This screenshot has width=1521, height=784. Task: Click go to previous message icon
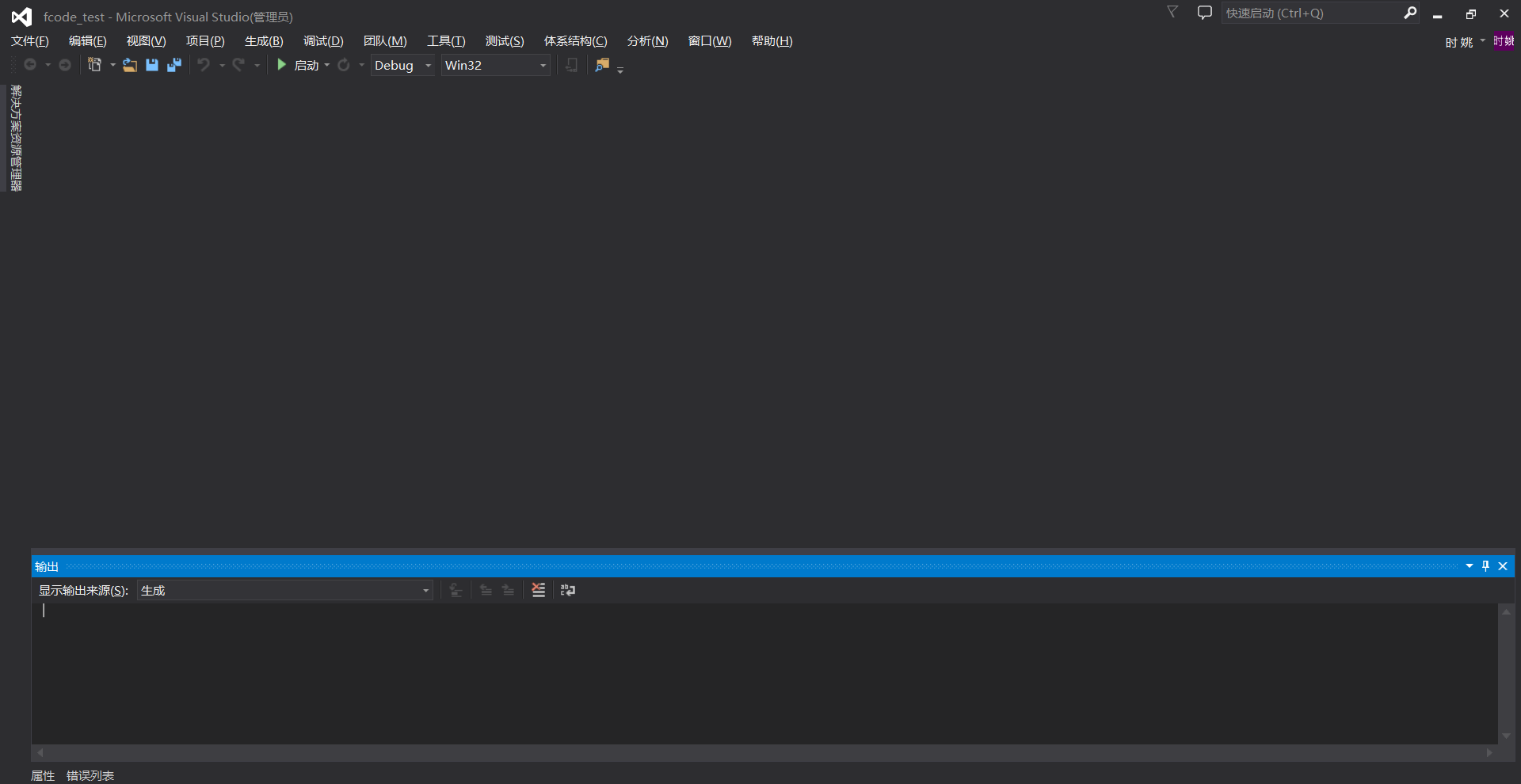(x=486, y=590)
